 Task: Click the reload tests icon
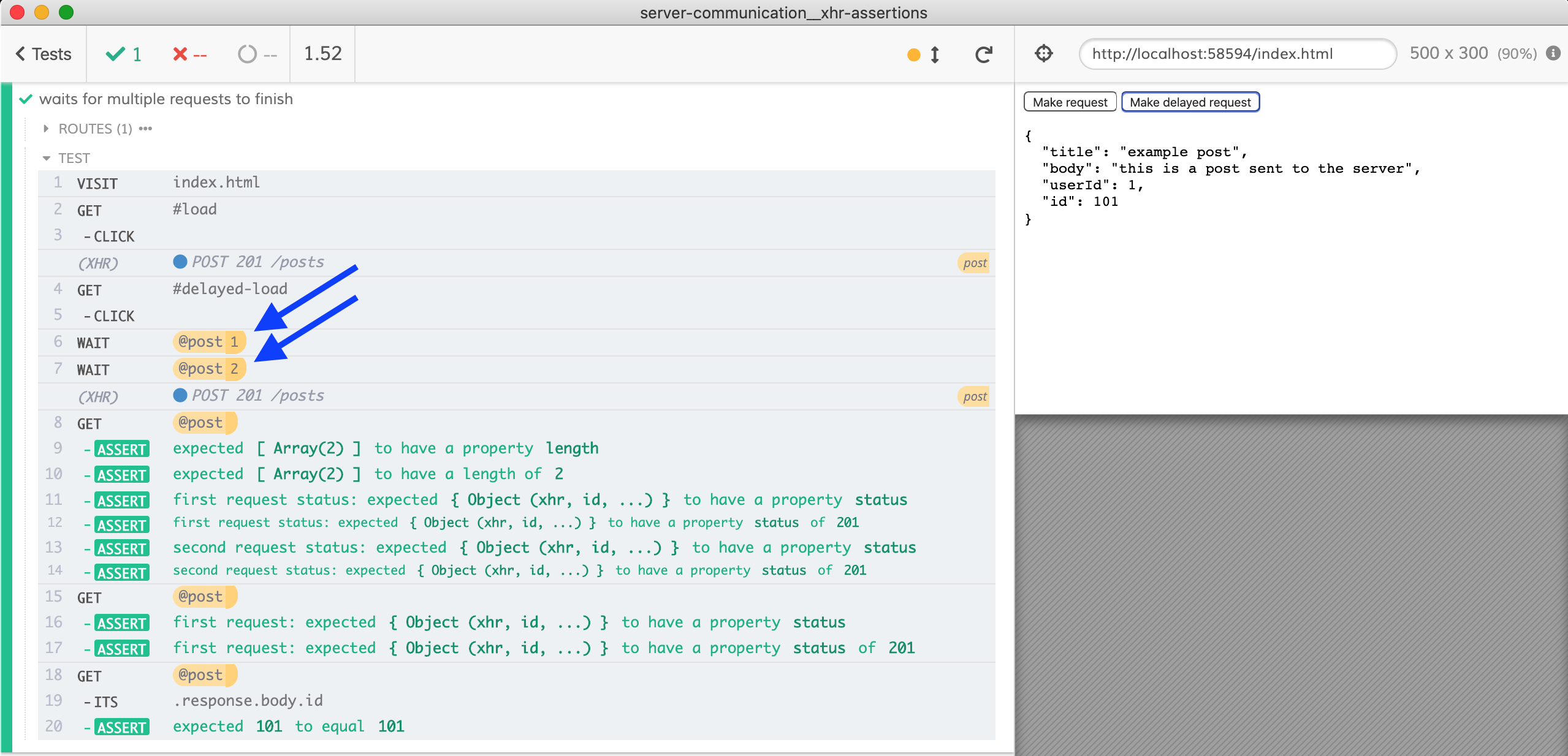pyautogui.click(x=983, y=55)
